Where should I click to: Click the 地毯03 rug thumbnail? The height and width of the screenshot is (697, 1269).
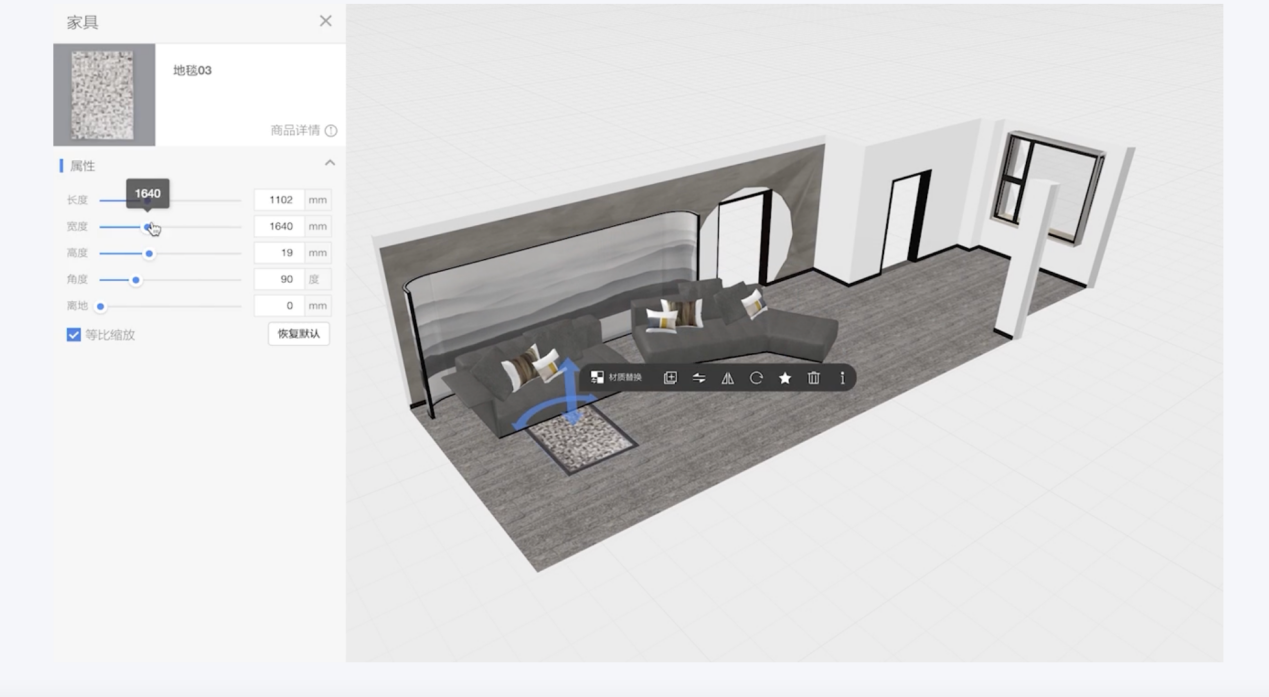(x=104, y=95)
